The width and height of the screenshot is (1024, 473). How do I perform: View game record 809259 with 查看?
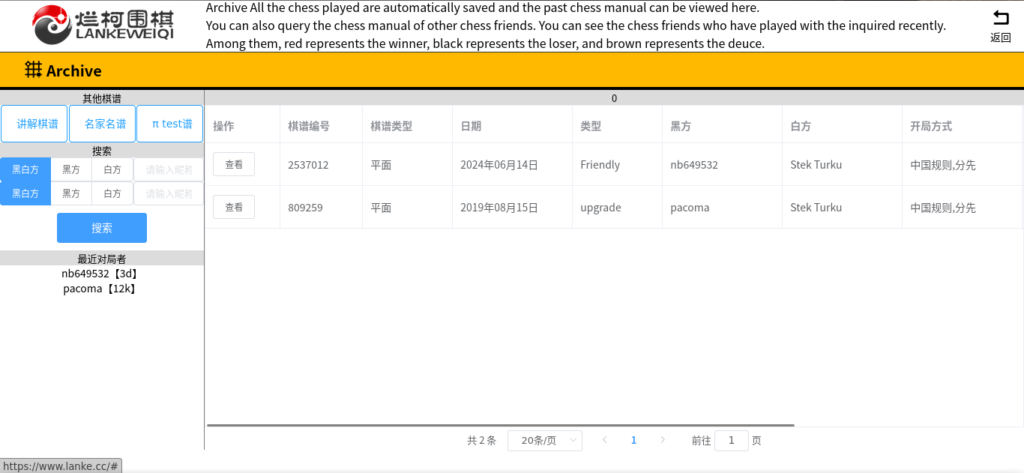[x=234, y=207]
